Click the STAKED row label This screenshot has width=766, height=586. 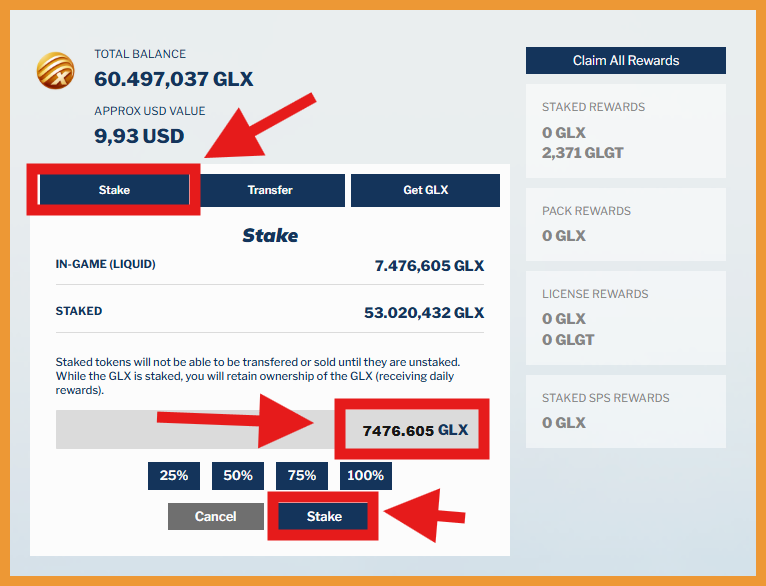(x=79, y=311)
